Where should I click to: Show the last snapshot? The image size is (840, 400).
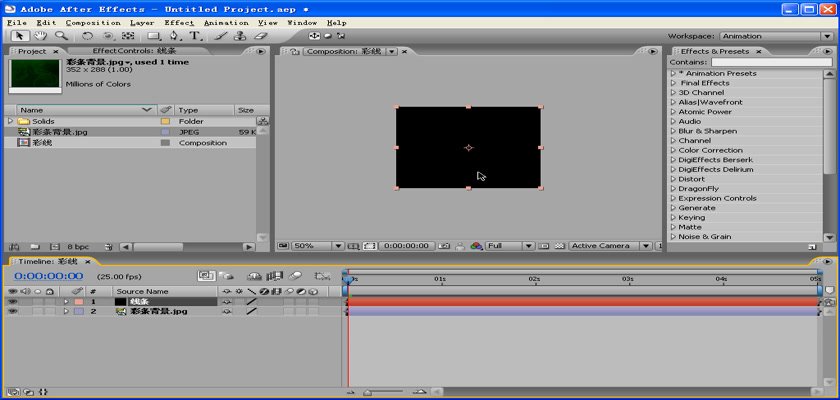pos(460,246)
